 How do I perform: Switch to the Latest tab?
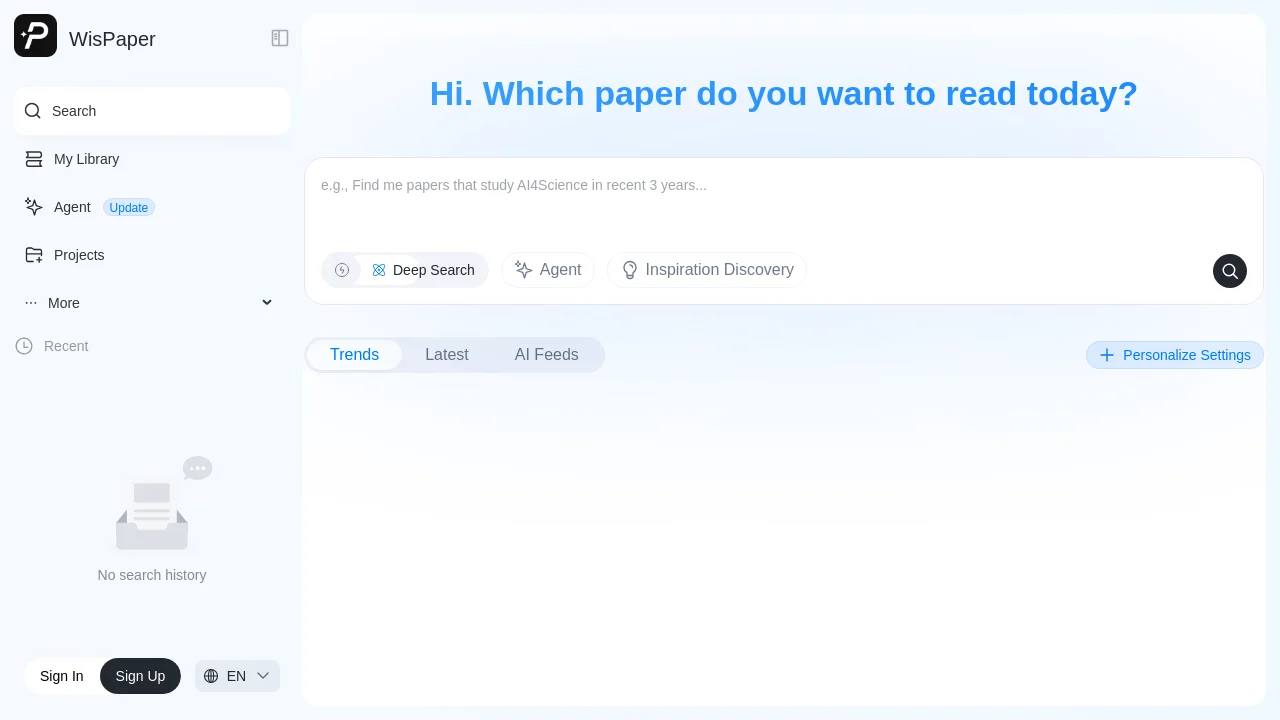(447, 355)
